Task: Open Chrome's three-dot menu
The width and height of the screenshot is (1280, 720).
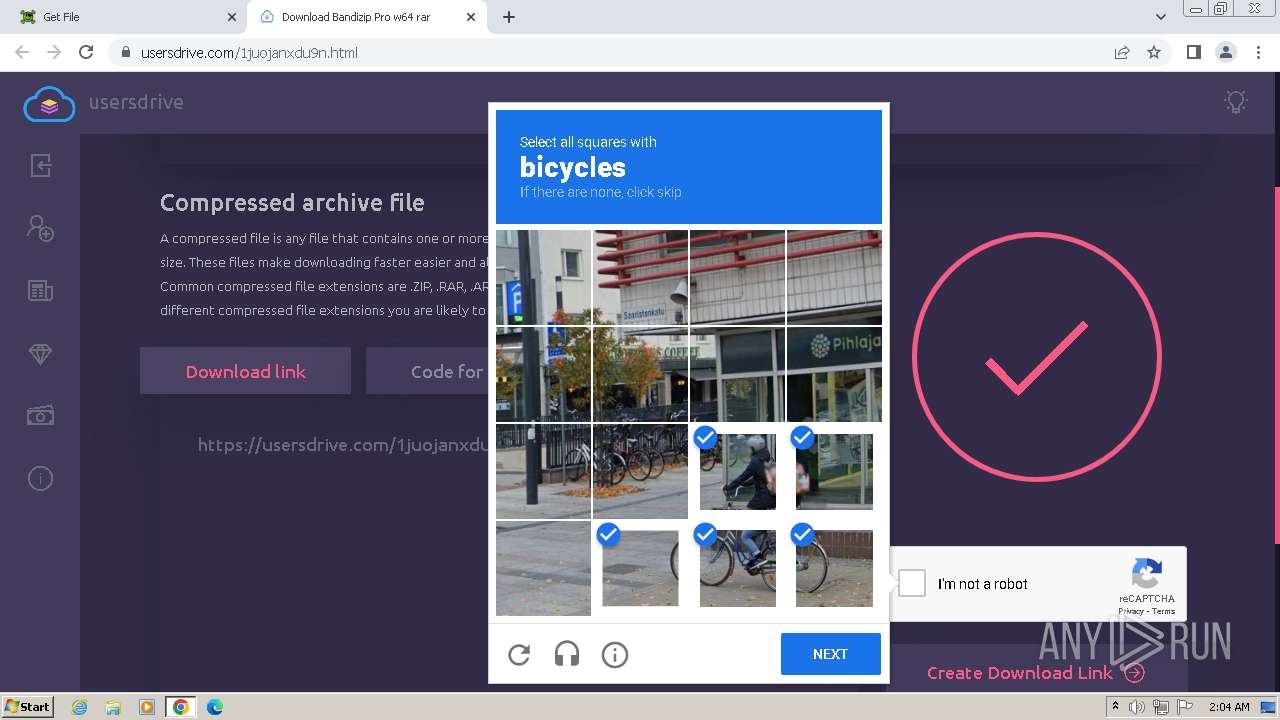Action: point(1257,52)
